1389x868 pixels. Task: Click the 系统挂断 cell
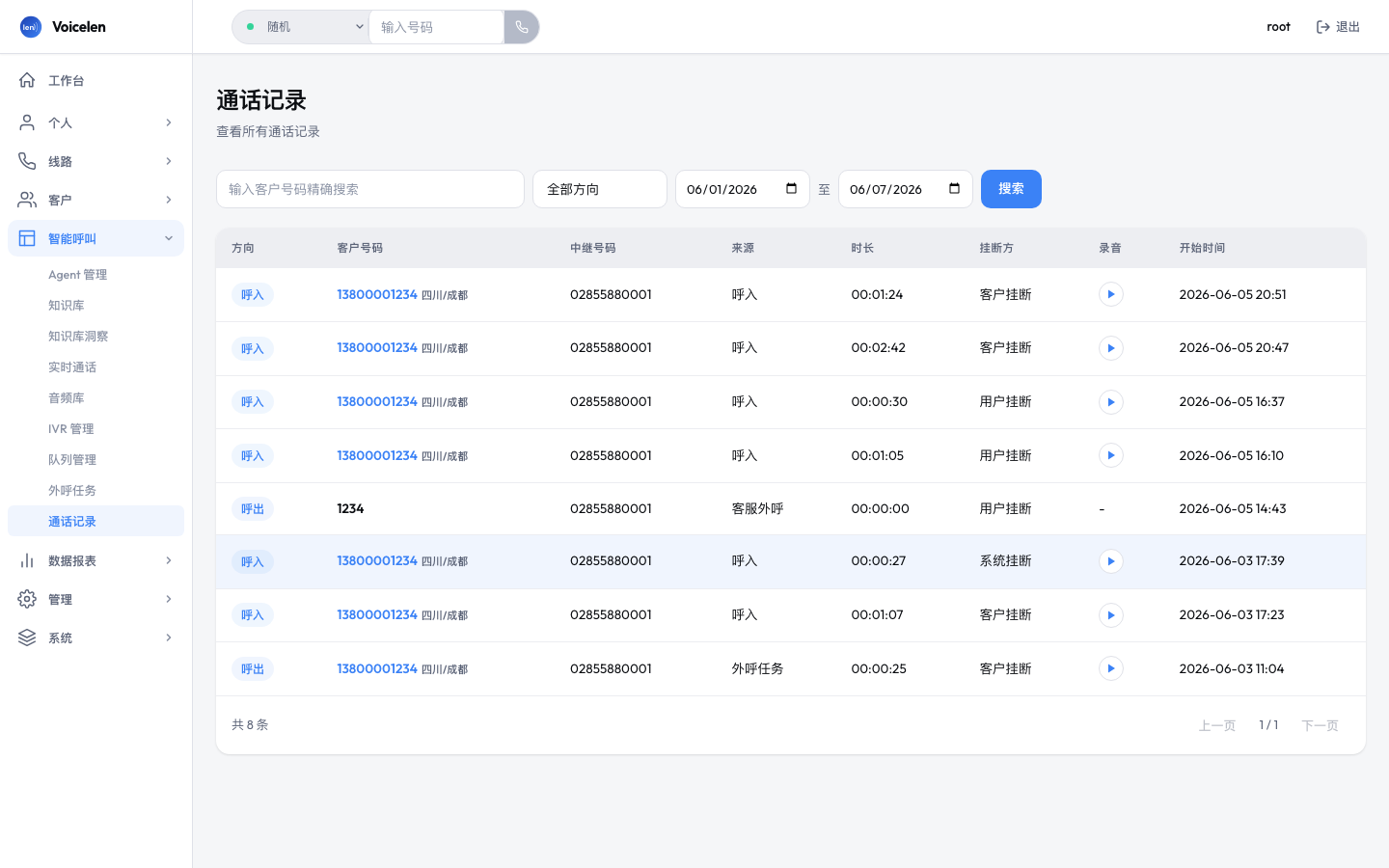(x=1005, y=560)
